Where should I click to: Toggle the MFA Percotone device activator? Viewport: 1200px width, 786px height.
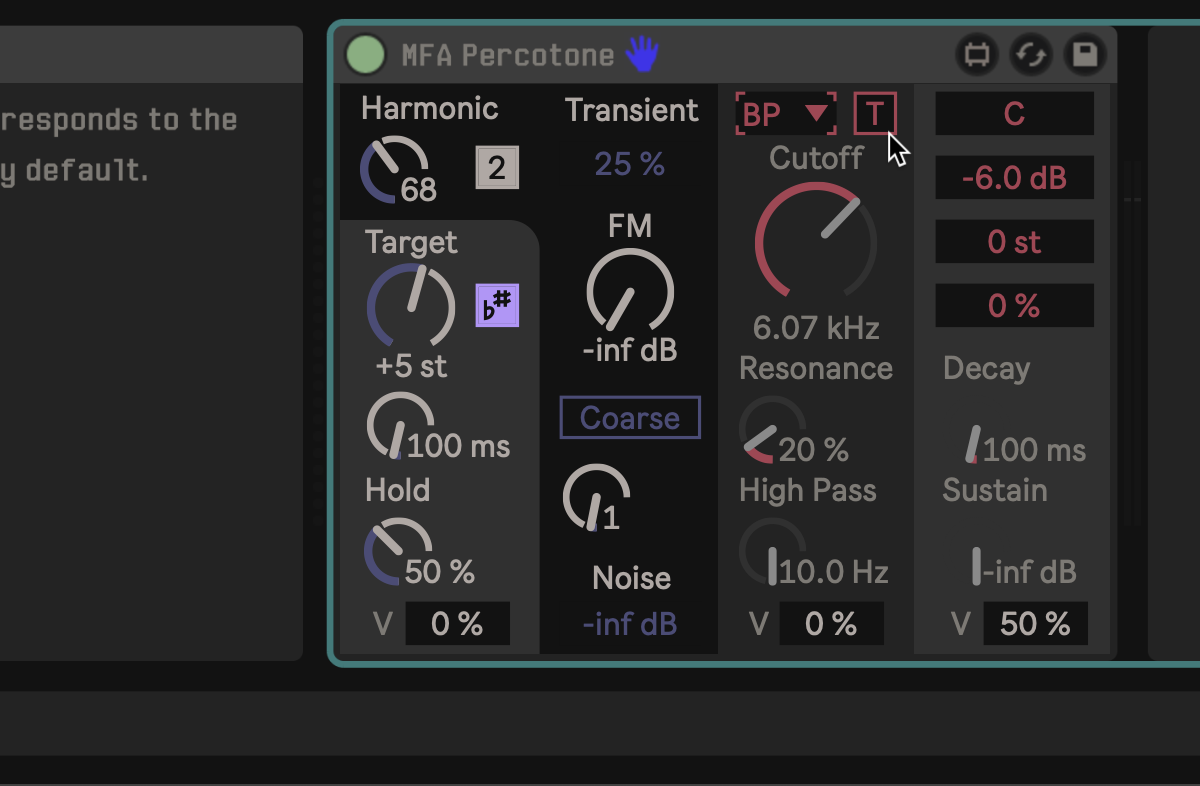point(365,54)
